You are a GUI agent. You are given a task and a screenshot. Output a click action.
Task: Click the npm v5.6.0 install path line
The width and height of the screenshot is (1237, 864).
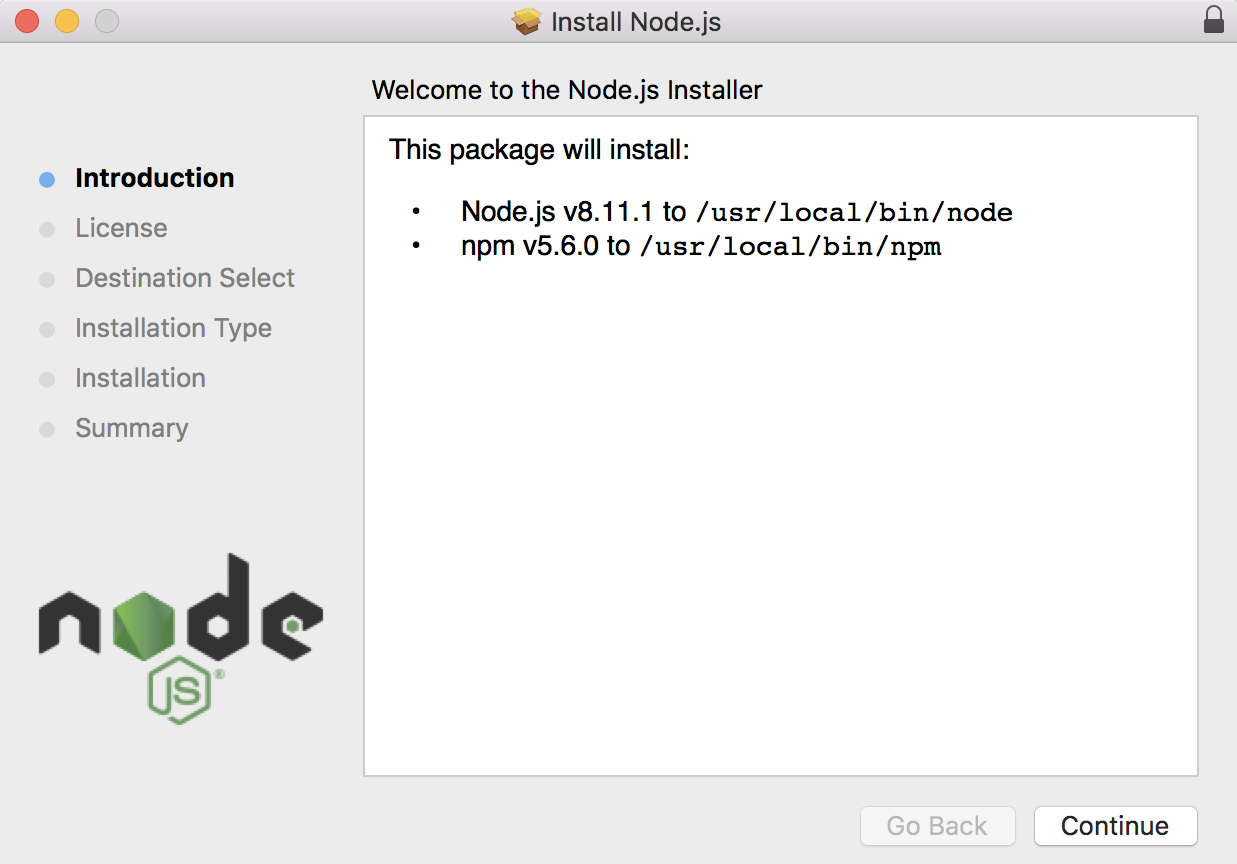coord(701,246)
